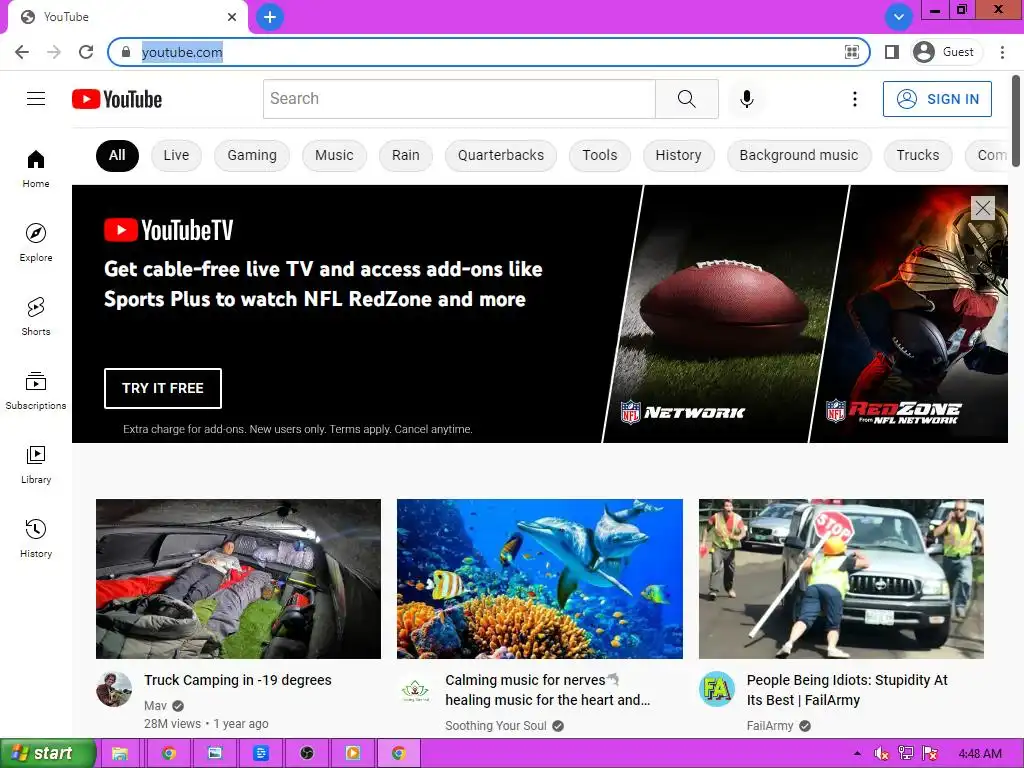Select the Live filter chip
The height and width of the screenshot is (768, 1024).
point(176,155)
